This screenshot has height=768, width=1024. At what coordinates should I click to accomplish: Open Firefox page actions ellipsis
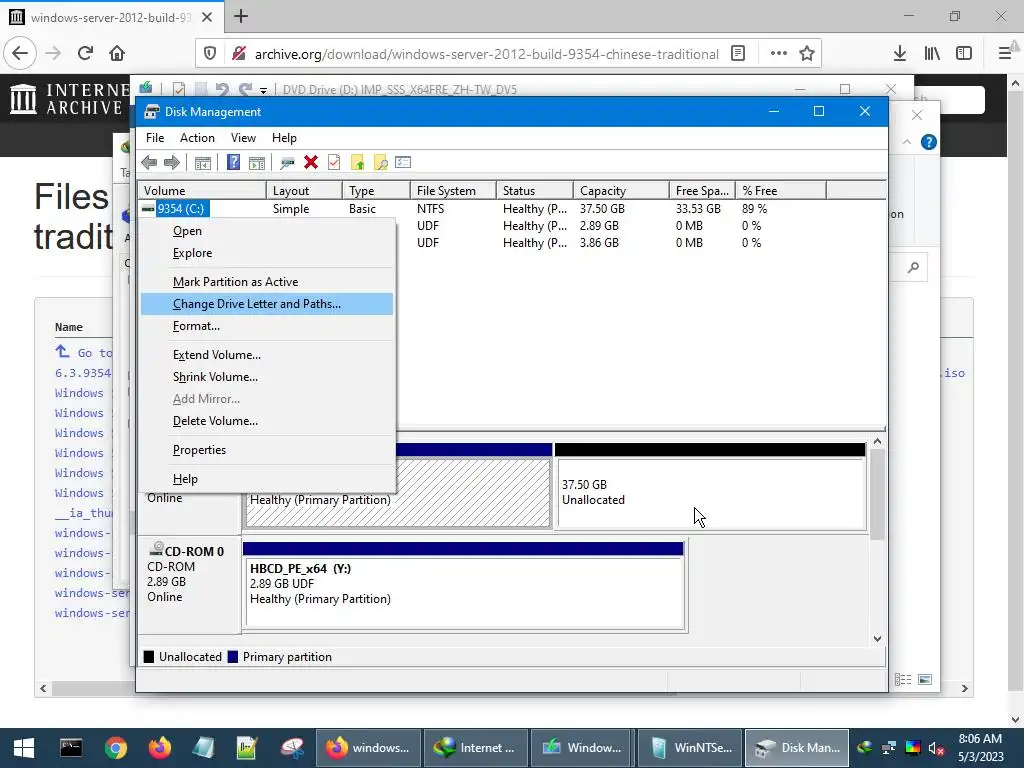[778, 54]
